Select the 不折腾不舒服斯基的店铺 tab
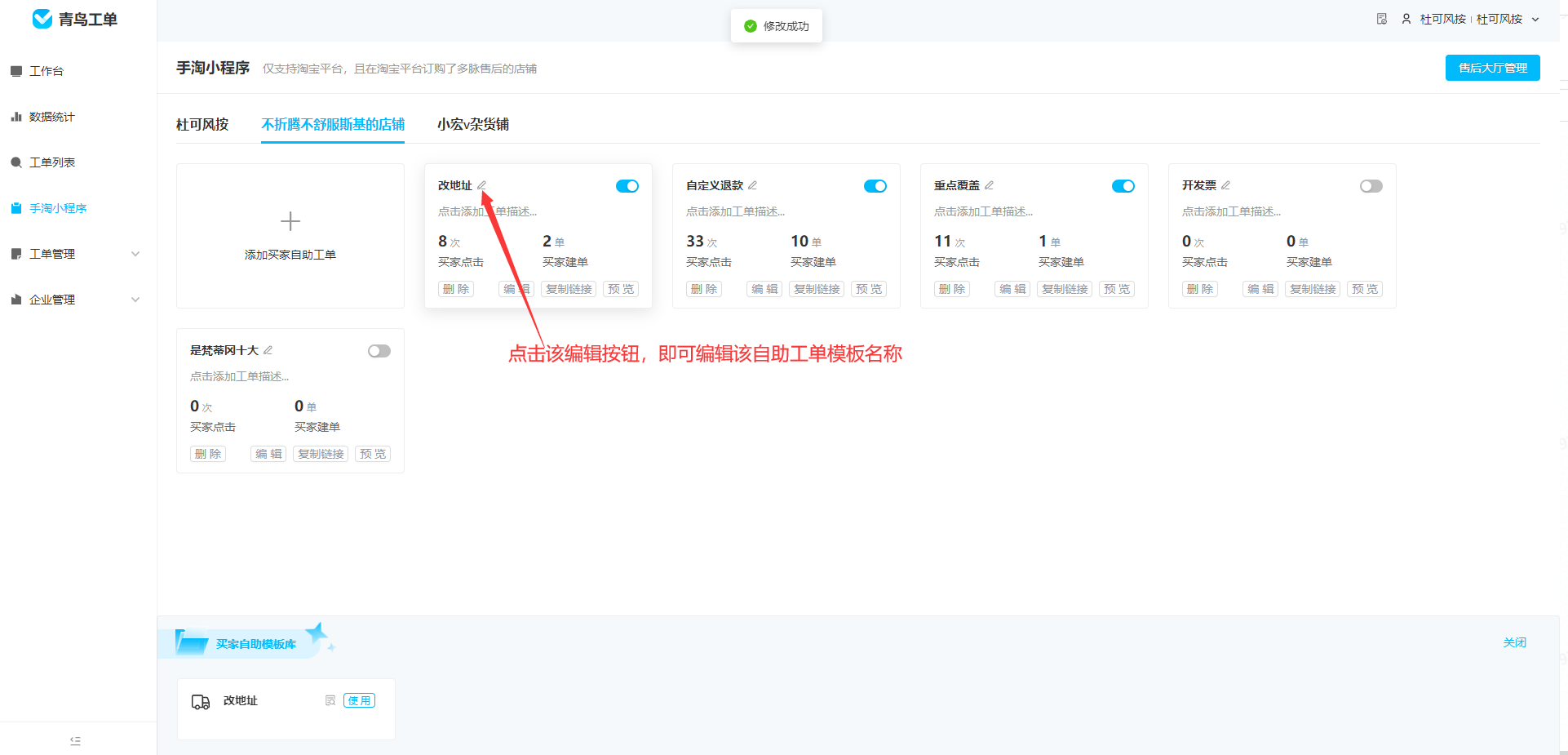This screenshot has width=1568, height=755. point(333,124)
